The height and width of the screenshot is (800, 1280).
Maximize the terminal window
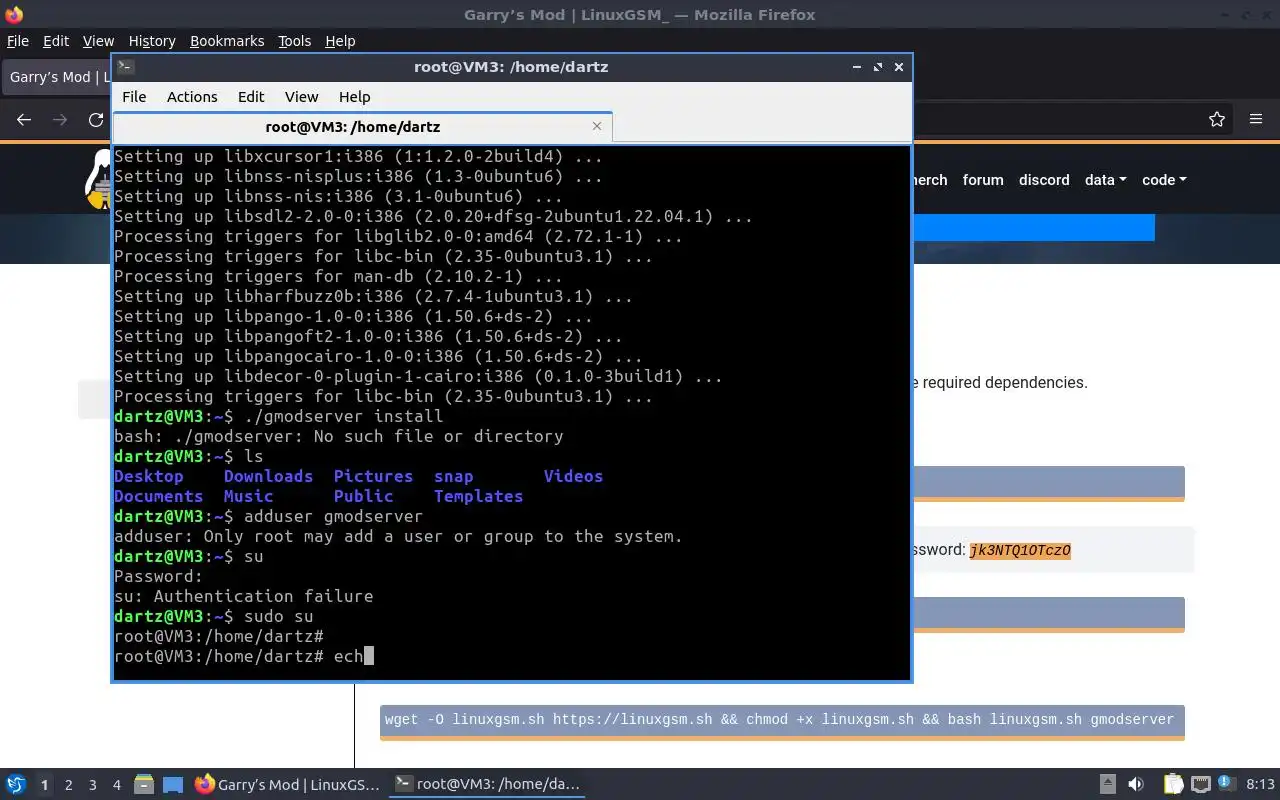tap(878, 67)
